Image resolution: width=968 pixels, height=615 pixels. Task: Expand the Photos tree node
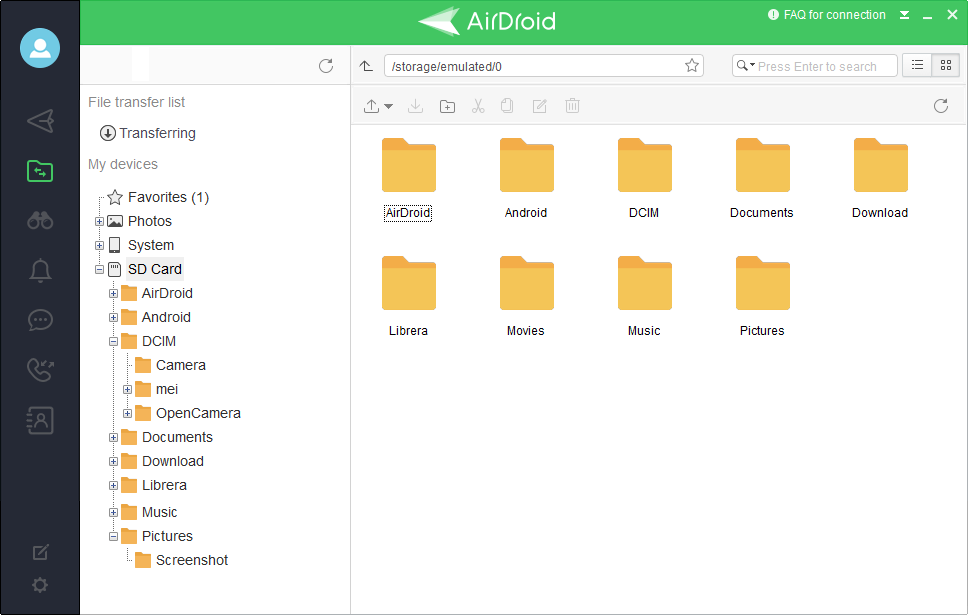click(99, 221)
